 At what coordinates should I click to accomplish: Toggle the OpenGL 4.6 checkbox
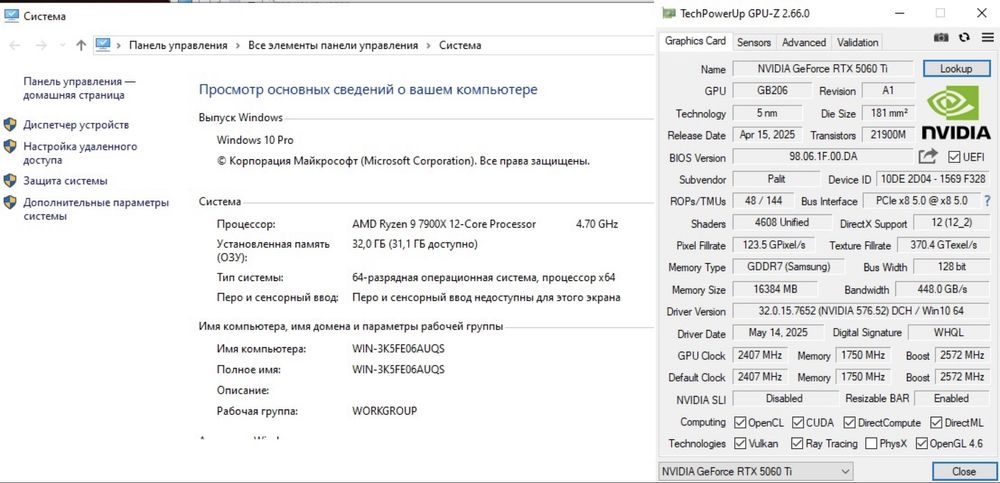(922, 443)
